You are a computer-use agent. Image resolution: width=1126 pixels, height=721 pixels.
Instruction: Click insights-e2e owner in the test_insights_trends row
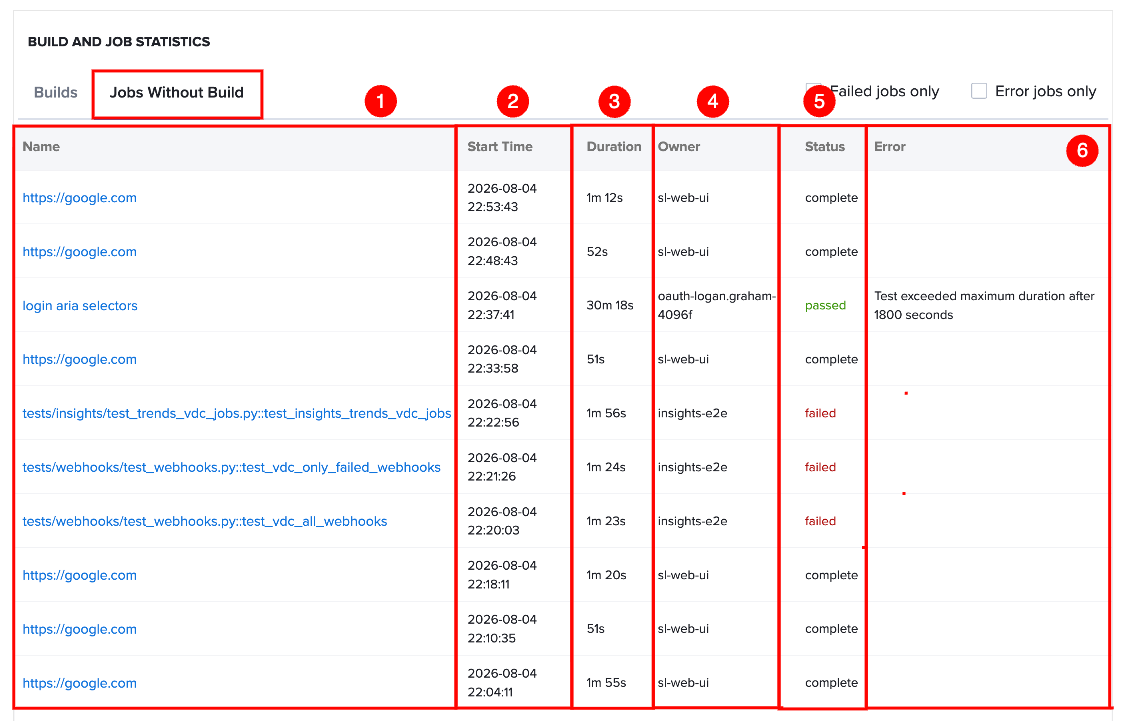point(692,414)
